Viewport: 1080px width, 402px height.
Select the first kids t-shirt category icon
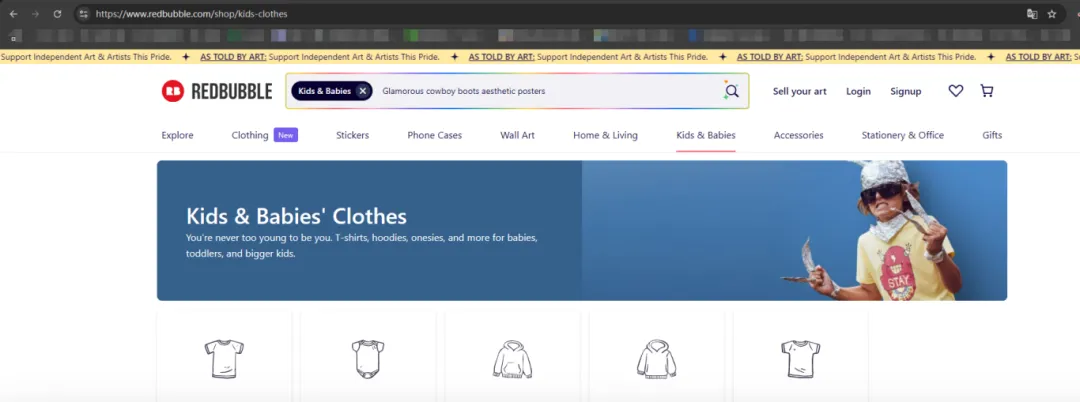pyautogui.click(x=224, y=359)
